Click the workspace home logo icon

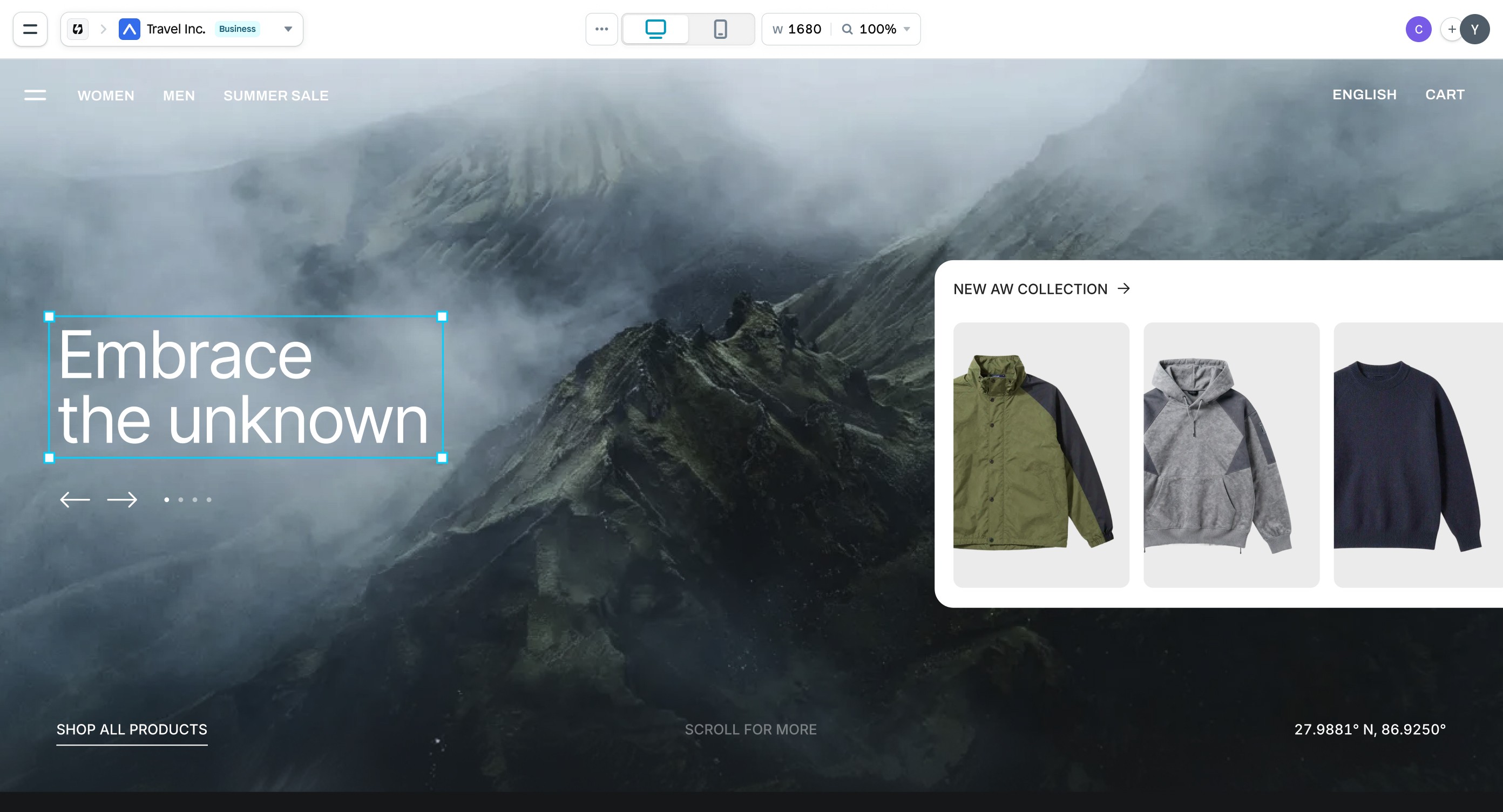pyautogui.click(x=78, y=29)
